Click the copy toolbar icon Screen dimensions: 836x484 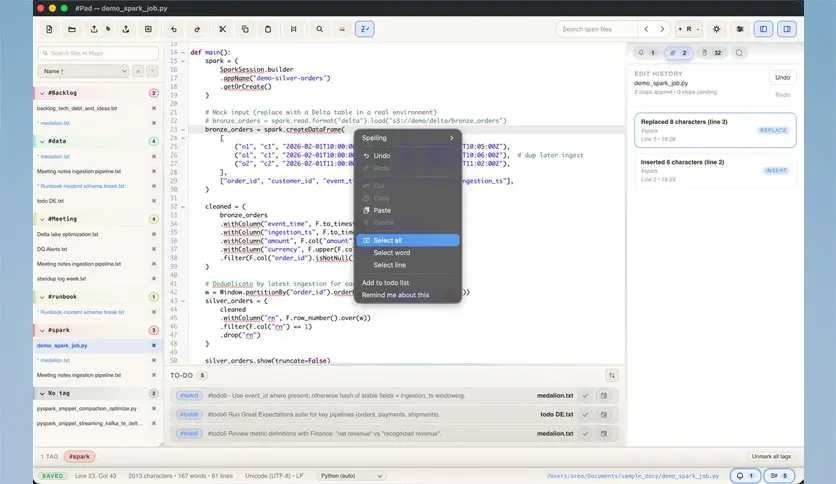pyautogui.click(x=245, y=29)
